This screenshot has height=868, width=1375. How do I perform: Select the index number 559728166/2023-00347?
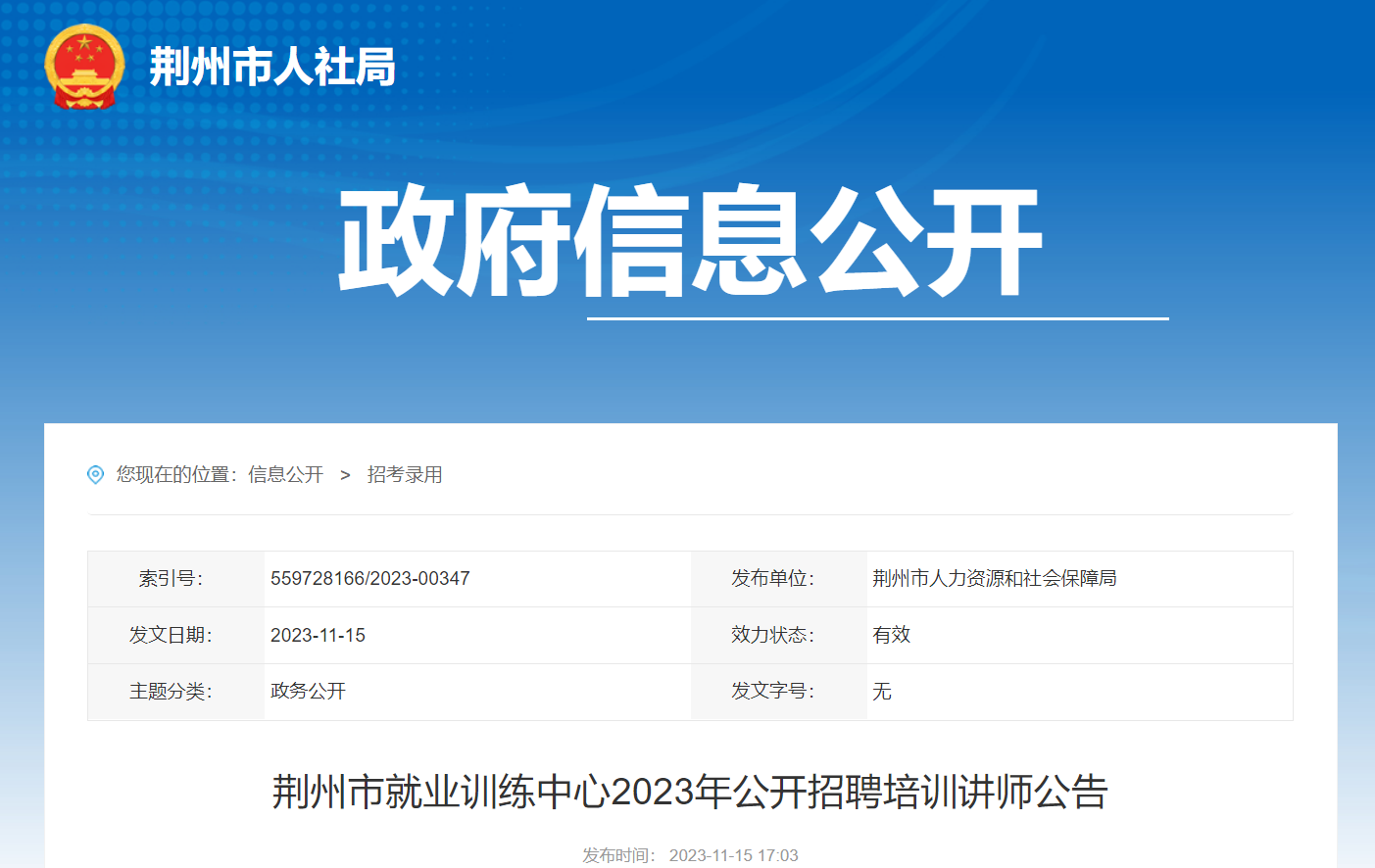coord(369,579)
